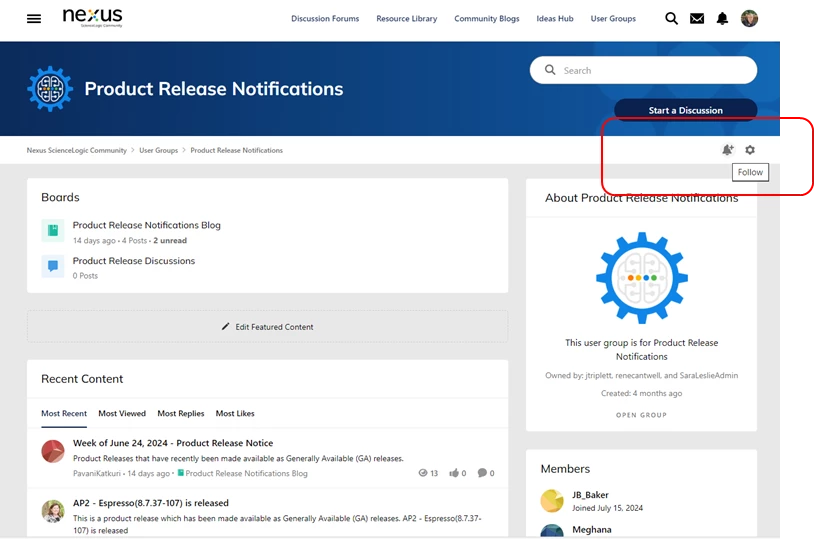The width and height of the screenshot is (815, 540).
Task: Click the blue discussion board icon
Action: [52, 266]
